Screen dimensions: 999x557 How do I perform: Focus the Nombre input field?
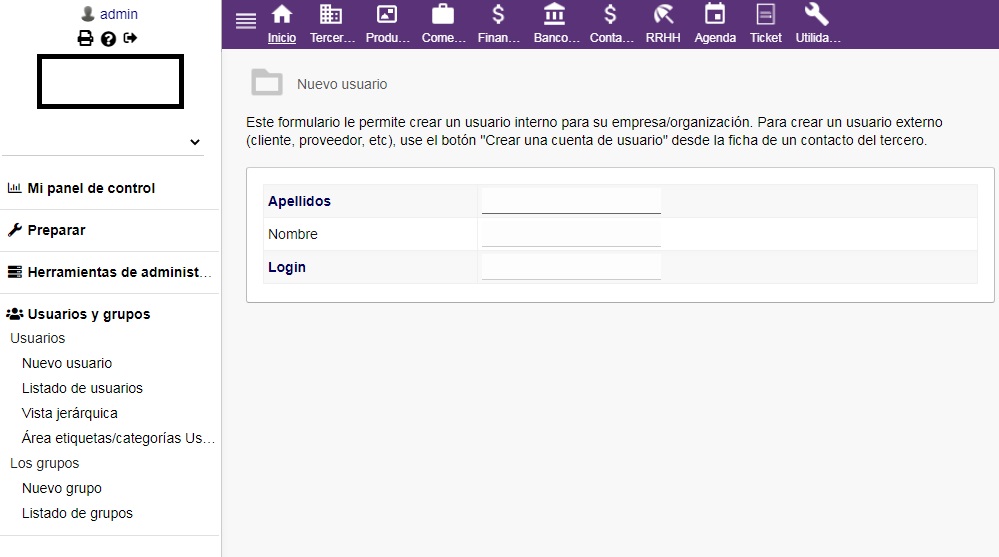[x=571, y=234]
